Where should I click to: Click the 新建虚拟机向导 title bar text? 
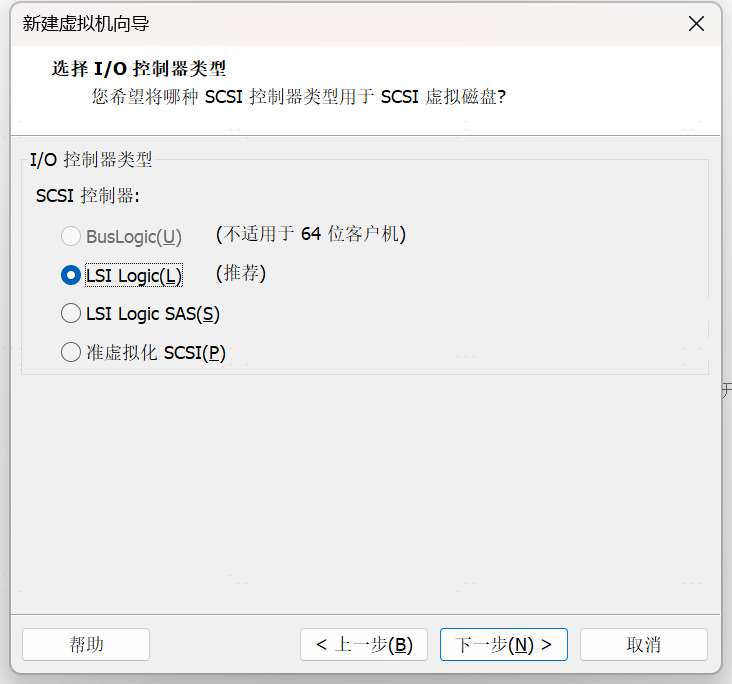pyautogui.click(x=86, y=24)
